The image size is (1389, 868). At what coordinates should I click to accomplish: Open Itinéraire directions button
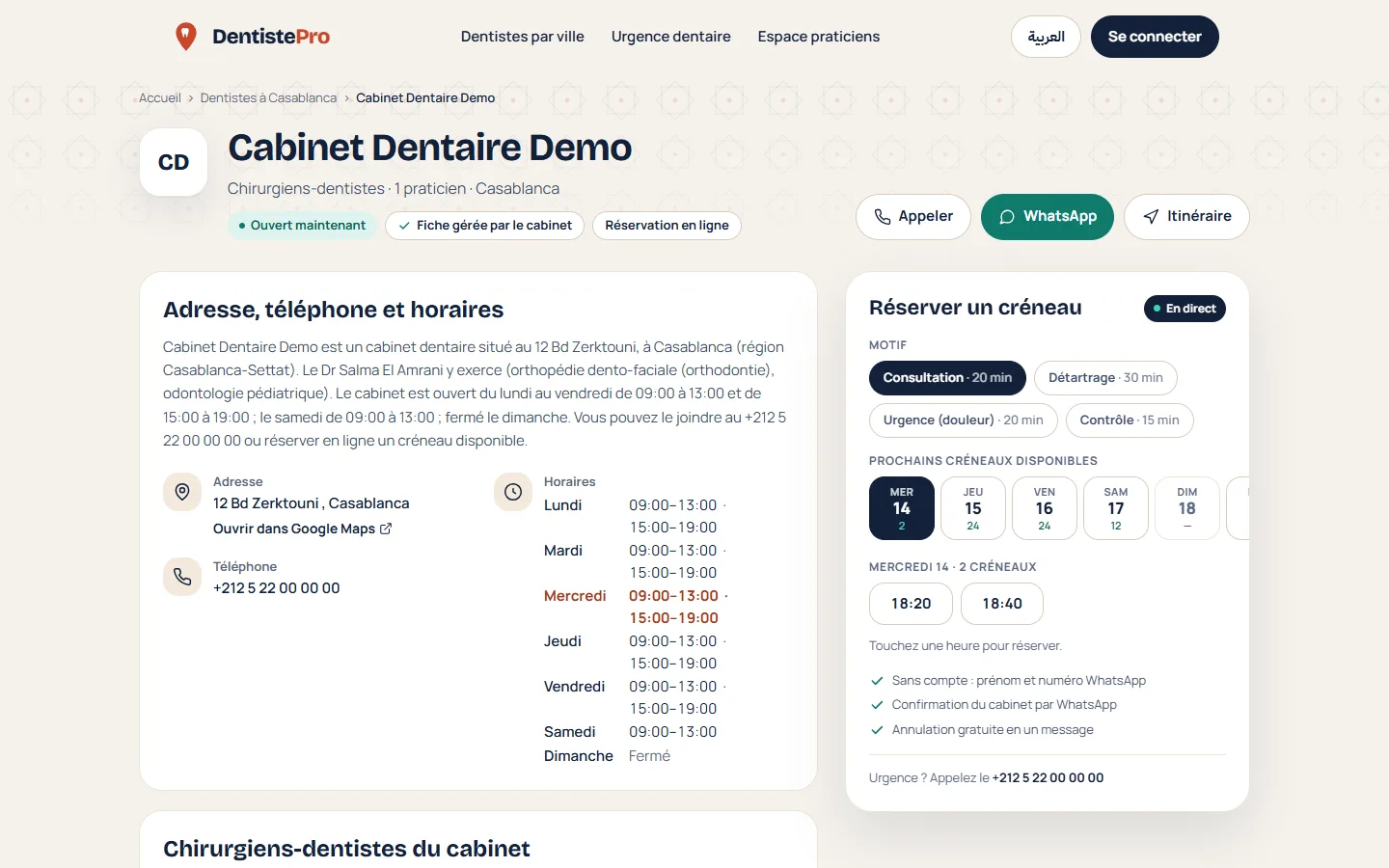coord(1186,217)
